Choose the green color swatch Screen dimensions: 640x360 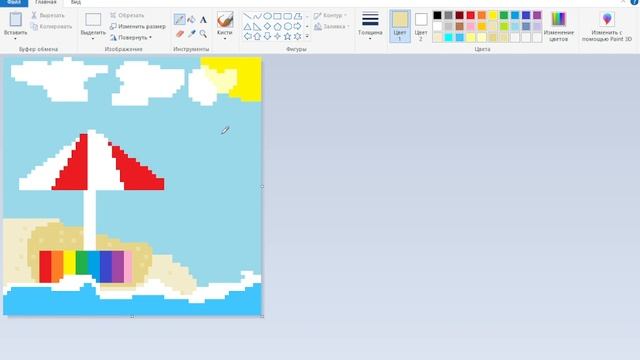[x=504, y=16]
